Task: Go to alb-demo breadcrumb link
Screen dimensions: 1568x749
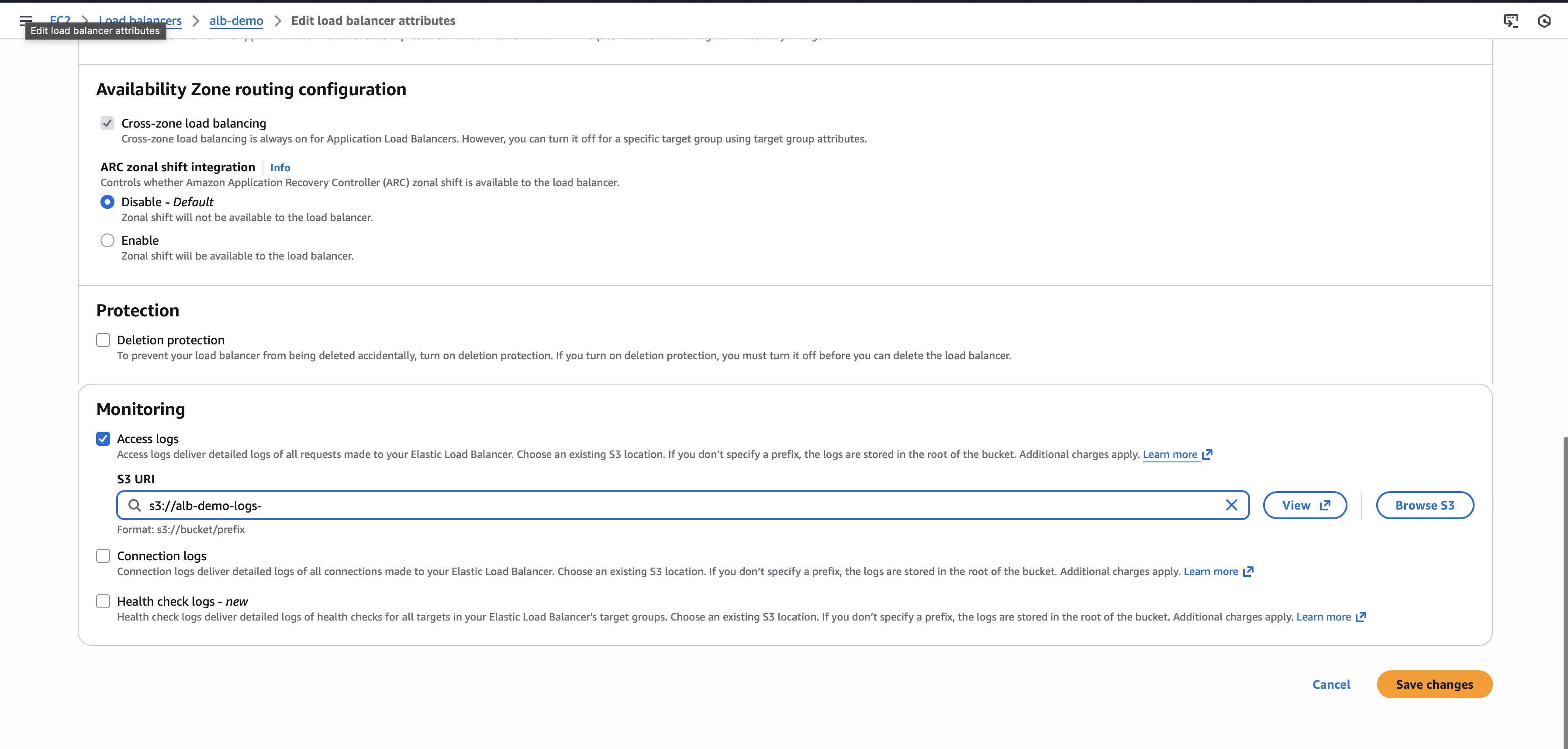Action: pos(236,21)
